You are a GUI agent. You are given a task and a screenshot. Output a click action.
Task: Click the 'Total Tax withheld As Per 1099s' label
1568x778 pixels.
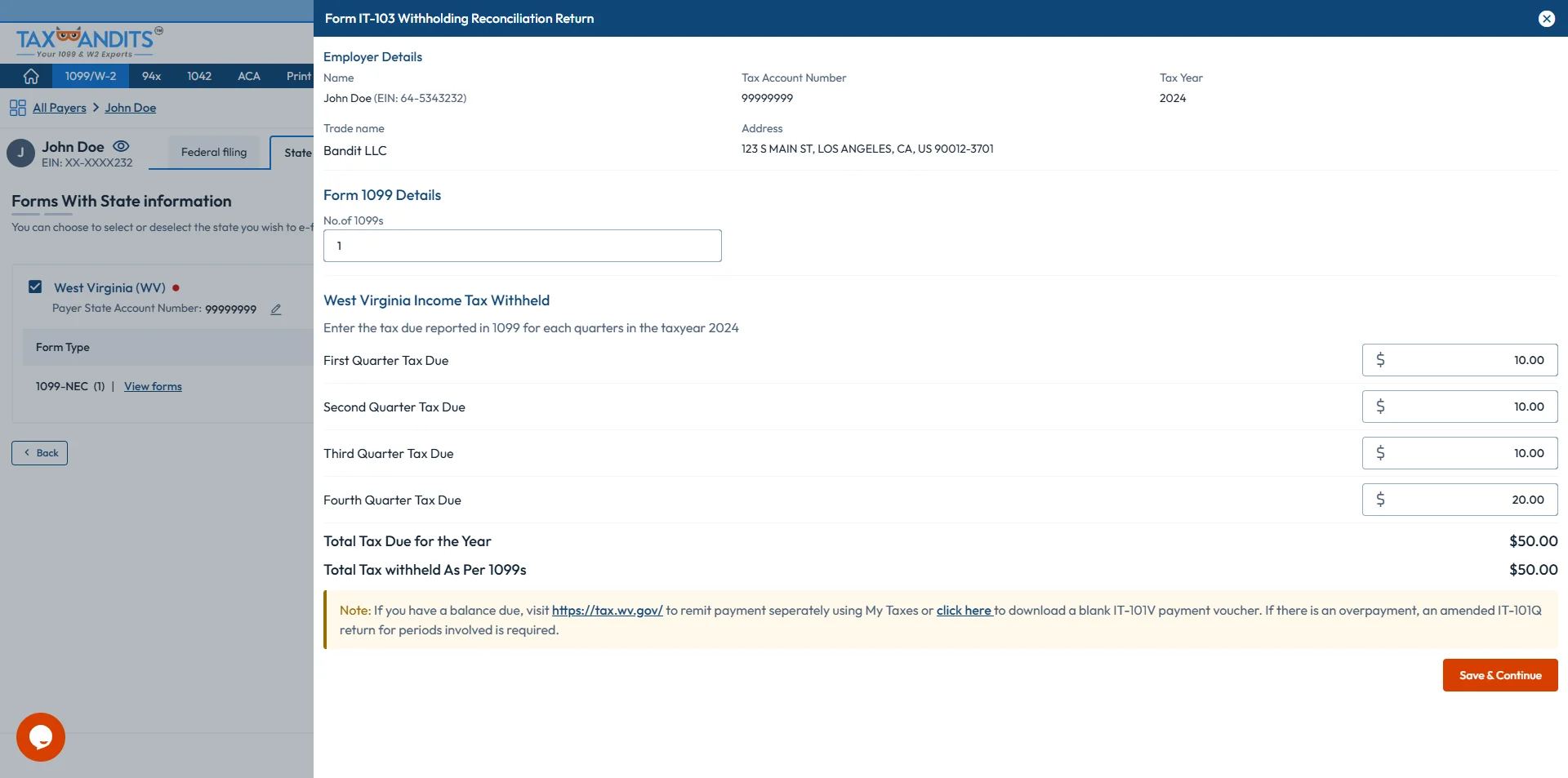(x=425, y=570)
